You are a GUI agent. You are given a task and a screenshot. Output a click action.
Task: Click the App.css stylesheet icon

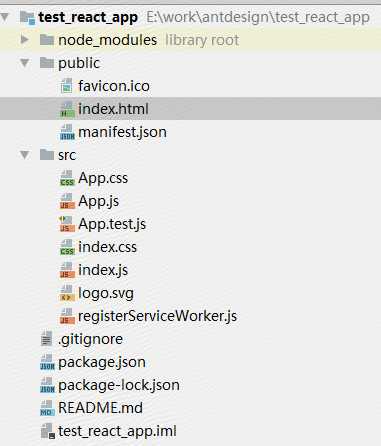pyautogui.click(x=67, y=178)
